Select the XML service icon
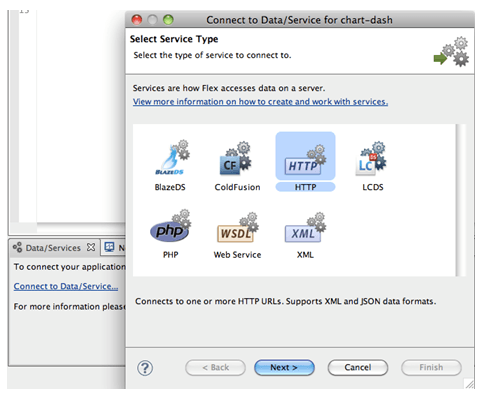 (305, 227)
